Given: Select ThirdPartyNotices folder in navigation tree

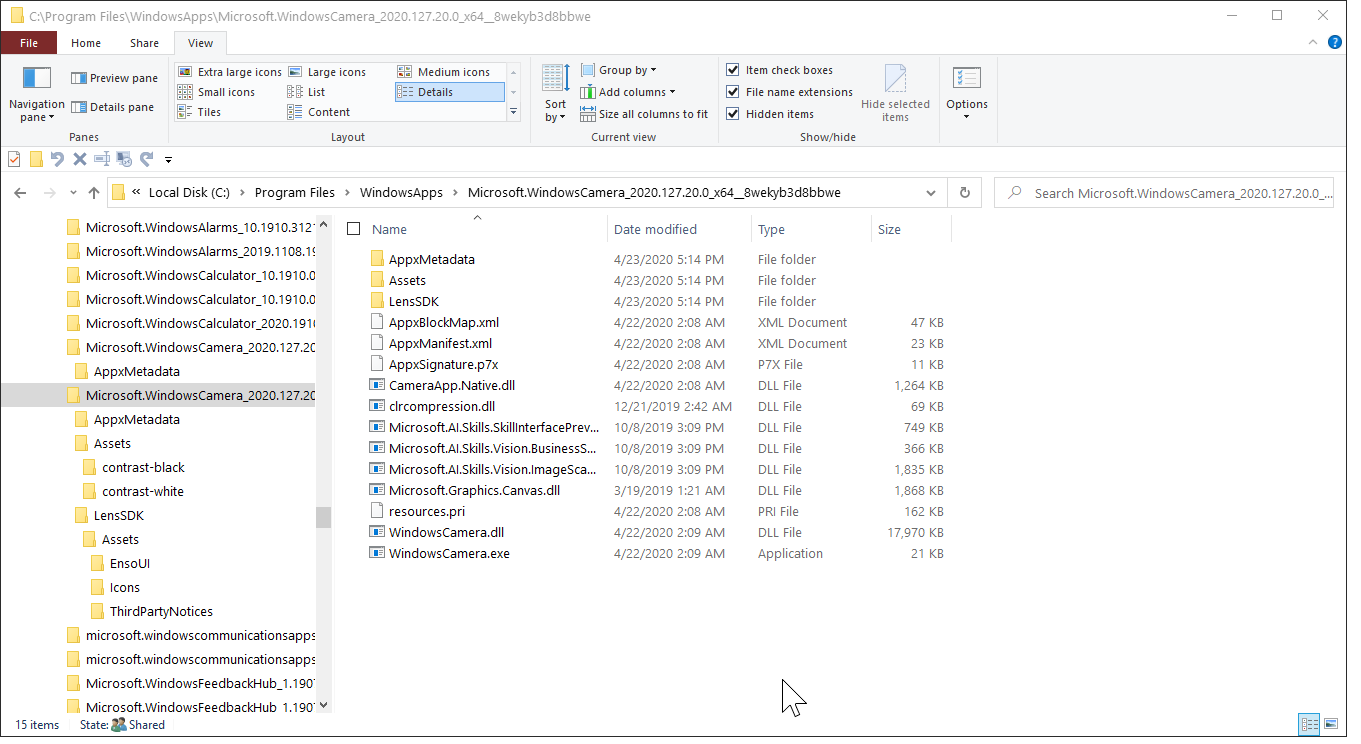Looking at the screenshot, I should click(x=161, y=611).
